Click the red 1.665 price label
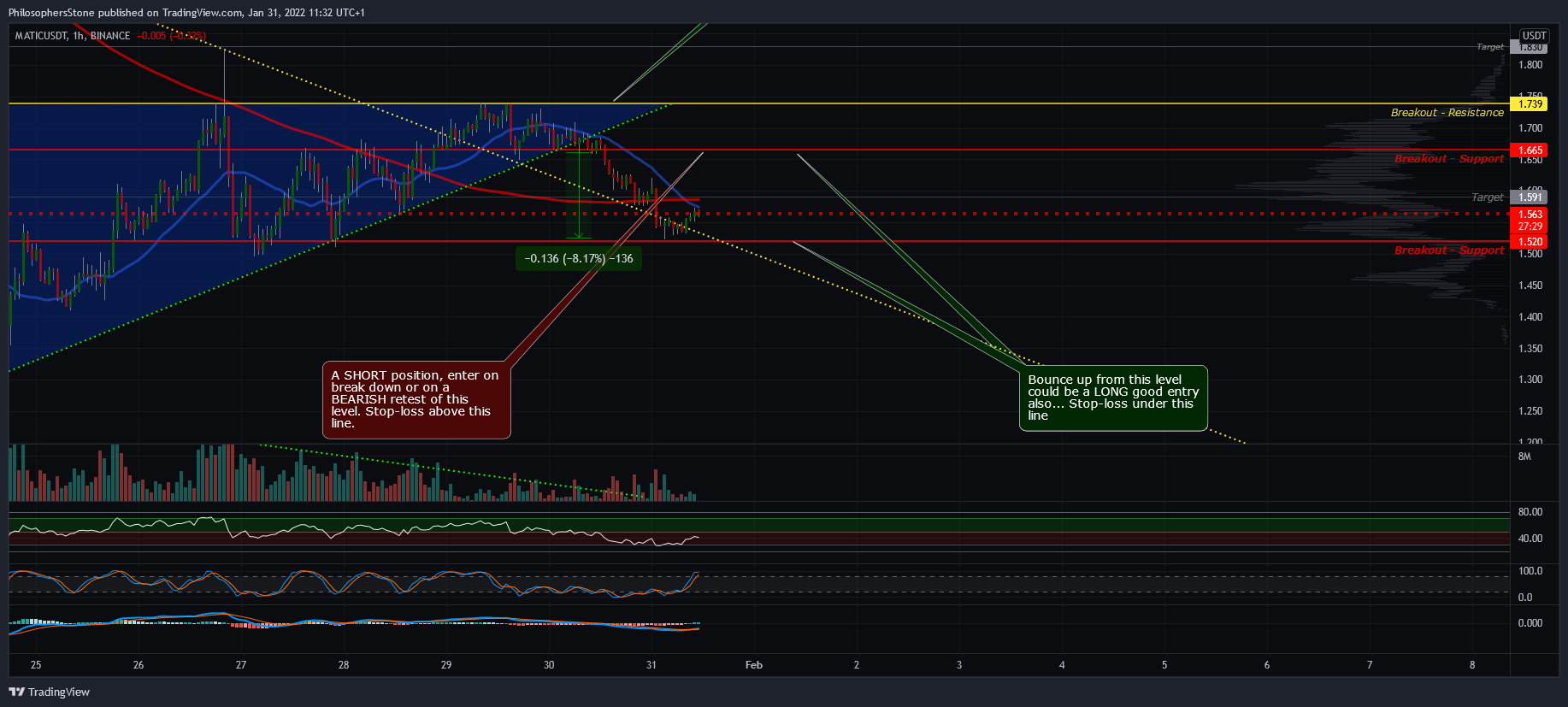The image size is (1568, 707). point(1530,150)
